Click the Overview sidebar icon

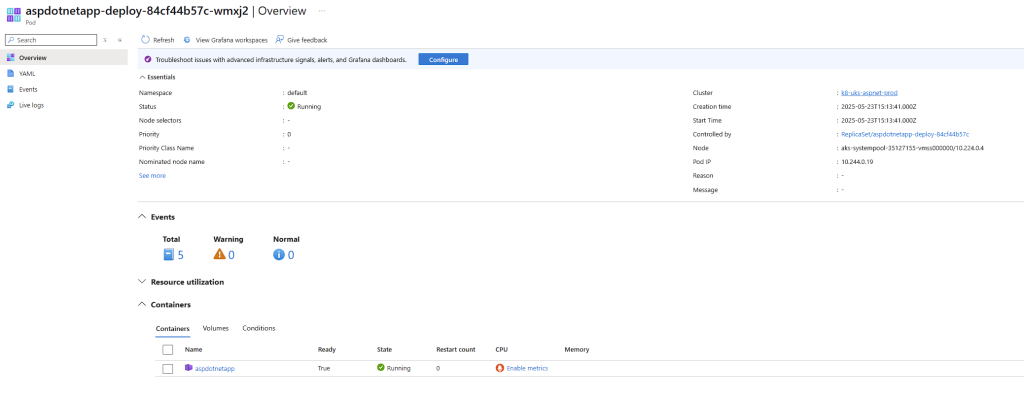click(x=10, y=58)
